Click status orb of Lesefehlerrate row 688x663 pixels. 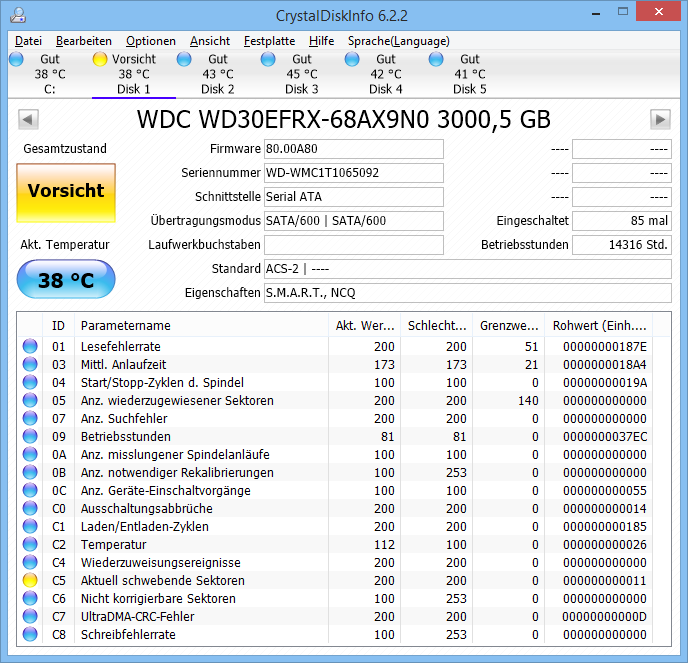click(x=30, y=346)
